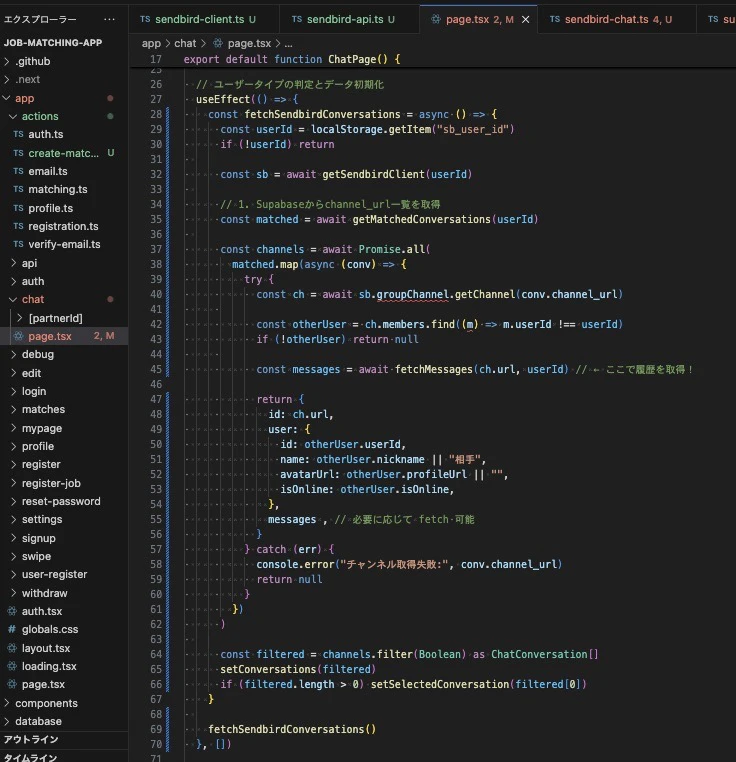Expand the reset-password folder
Viewport: 736px width, 762px height.
(64, 501)
